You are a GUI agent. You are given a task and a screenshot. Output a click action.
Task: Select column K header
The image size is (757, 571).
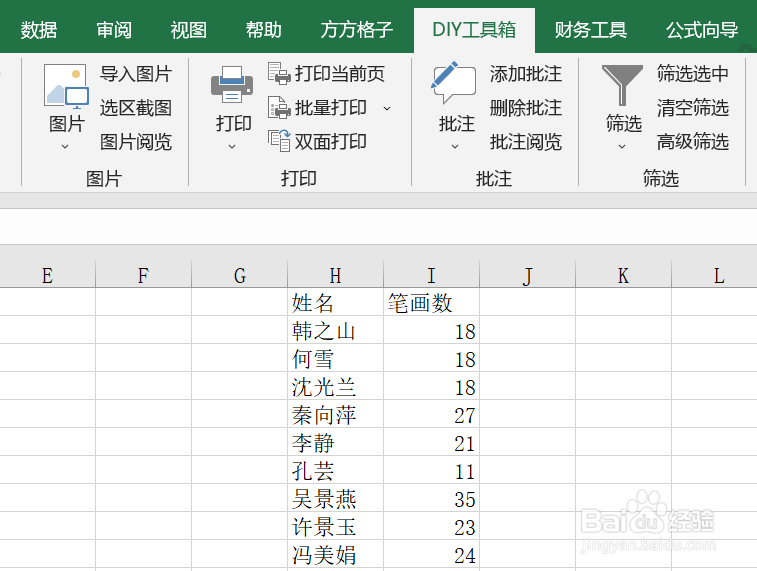pos(623,275)
